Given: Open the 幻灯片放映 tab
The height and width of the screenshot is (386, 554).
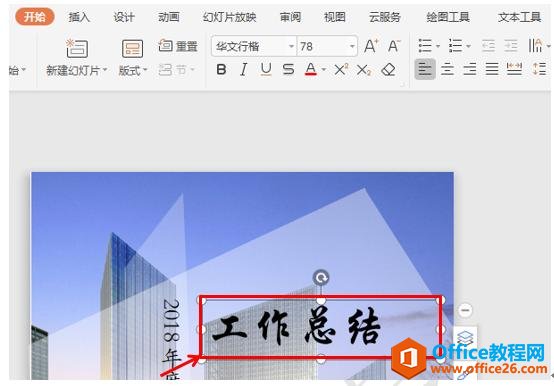Looking at the screenshot, I should [229, 17].
